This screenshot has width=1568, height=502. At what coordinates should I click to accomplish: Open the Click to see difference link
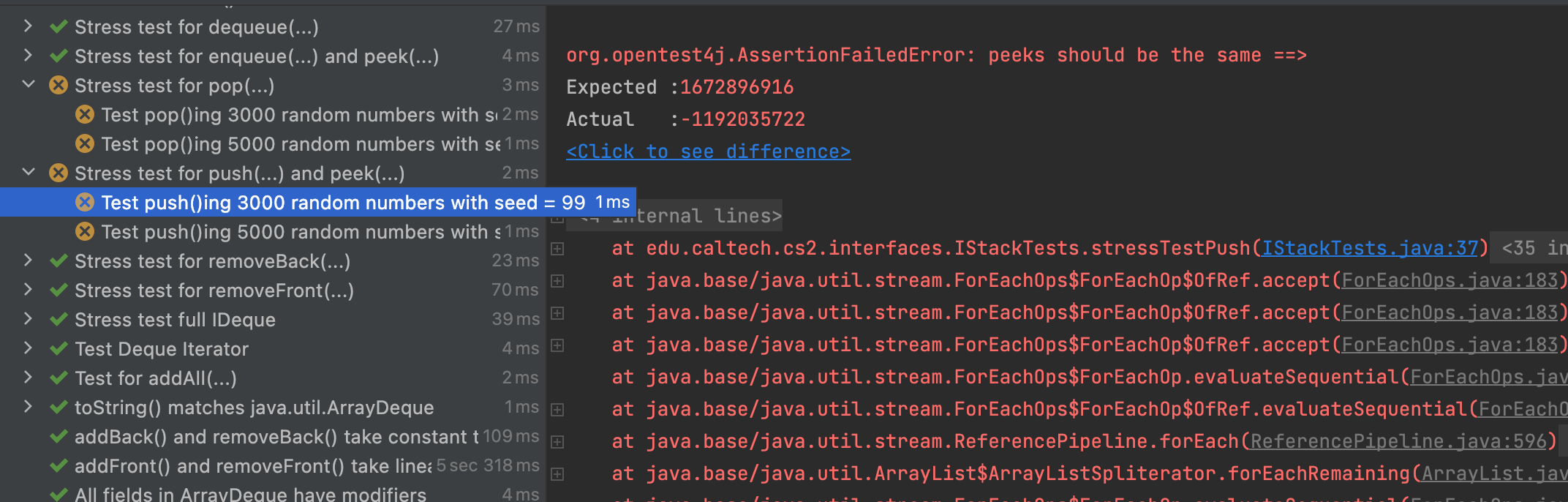pos(708,151)
